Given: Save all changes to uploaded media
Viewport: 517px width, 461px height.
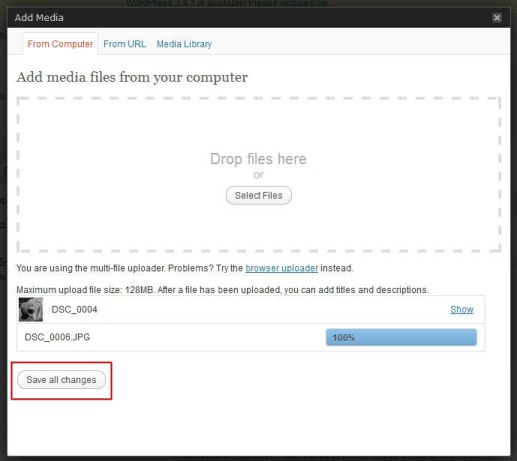Looking at the screenshot, I should tap(61, 380).
